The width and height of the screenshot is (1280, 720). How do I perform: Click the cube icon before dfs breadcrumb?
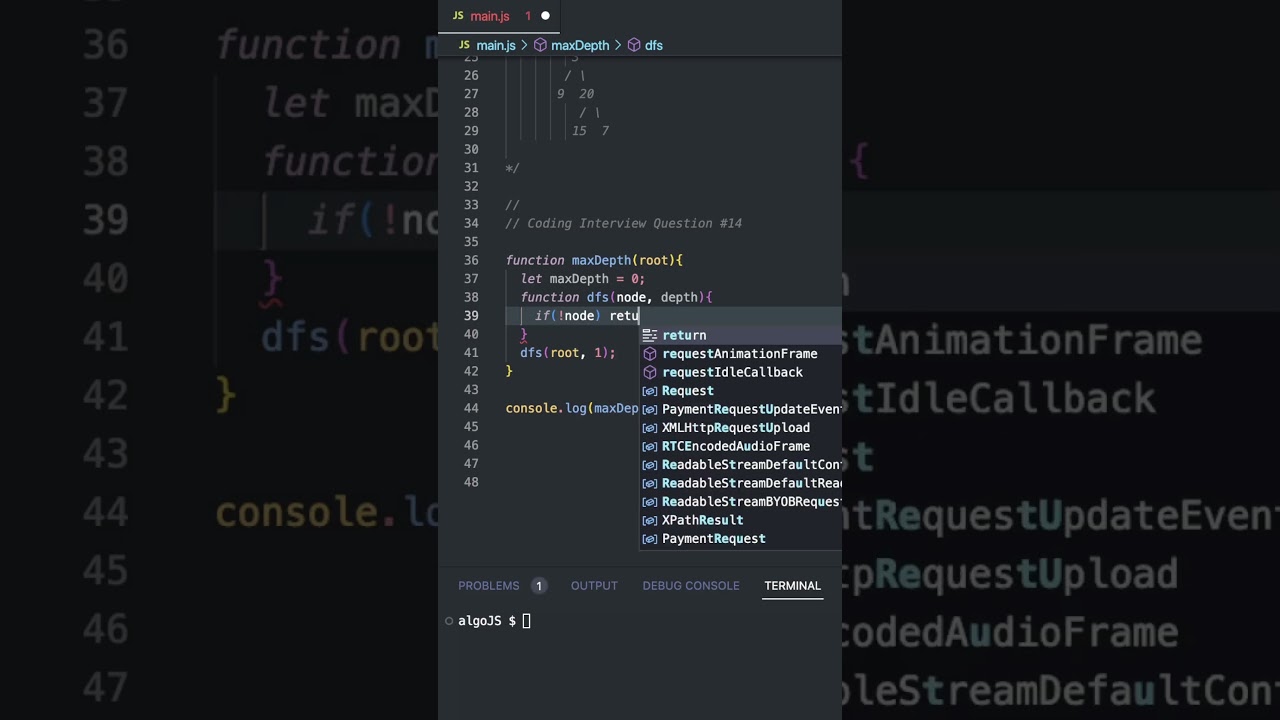click(634, 45)
